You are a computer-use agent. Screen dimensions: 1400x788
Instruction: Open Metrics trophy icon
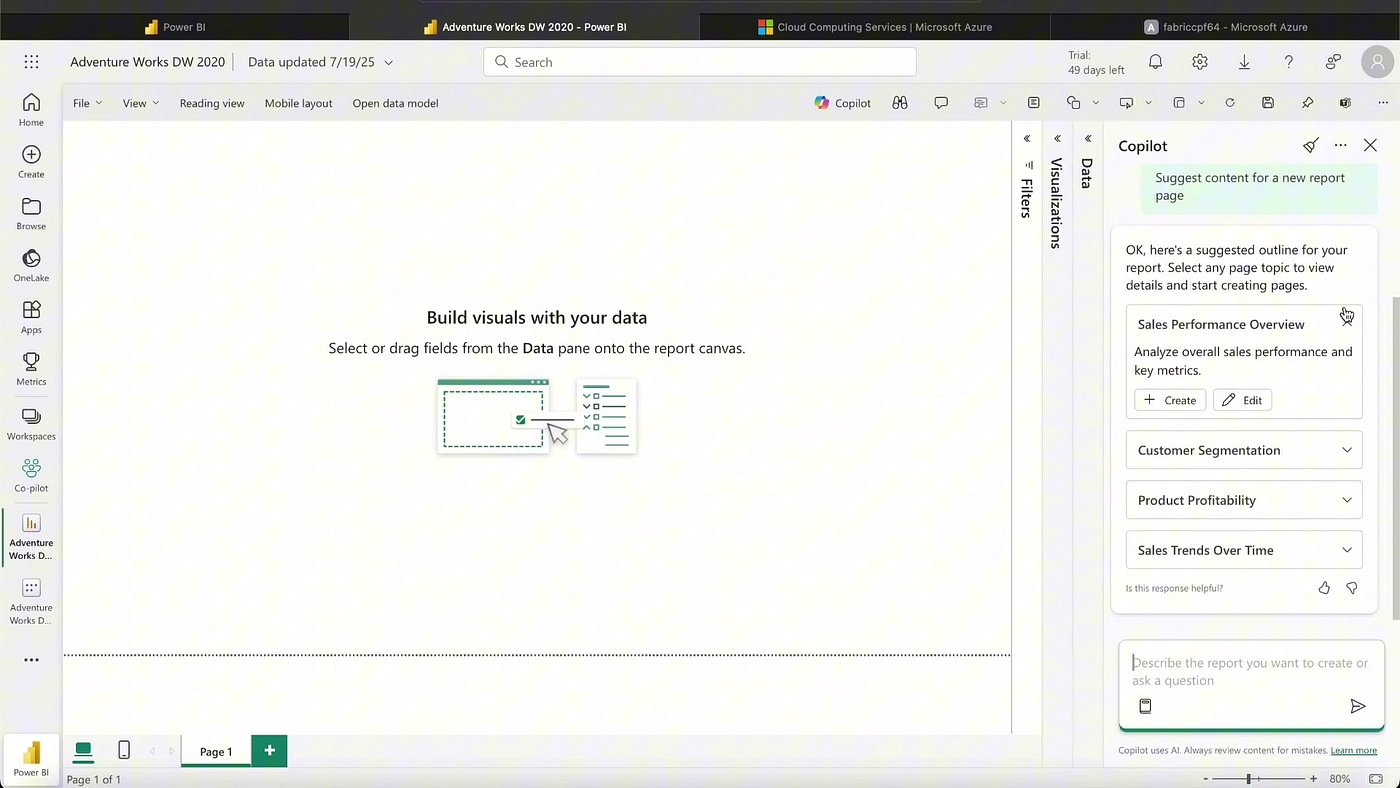click(31, 369)
